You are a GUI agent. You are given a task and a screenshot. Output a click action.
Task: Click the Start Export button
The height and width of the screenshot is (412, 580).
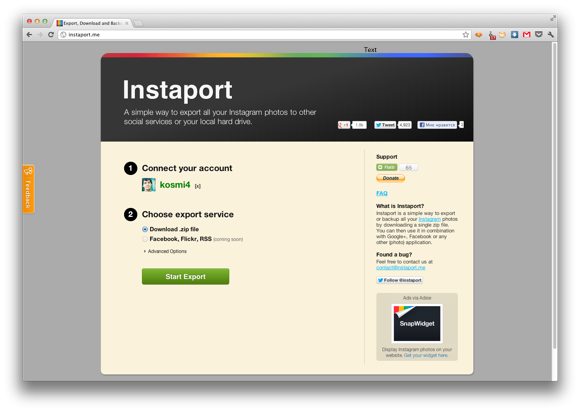coord(185,276)
